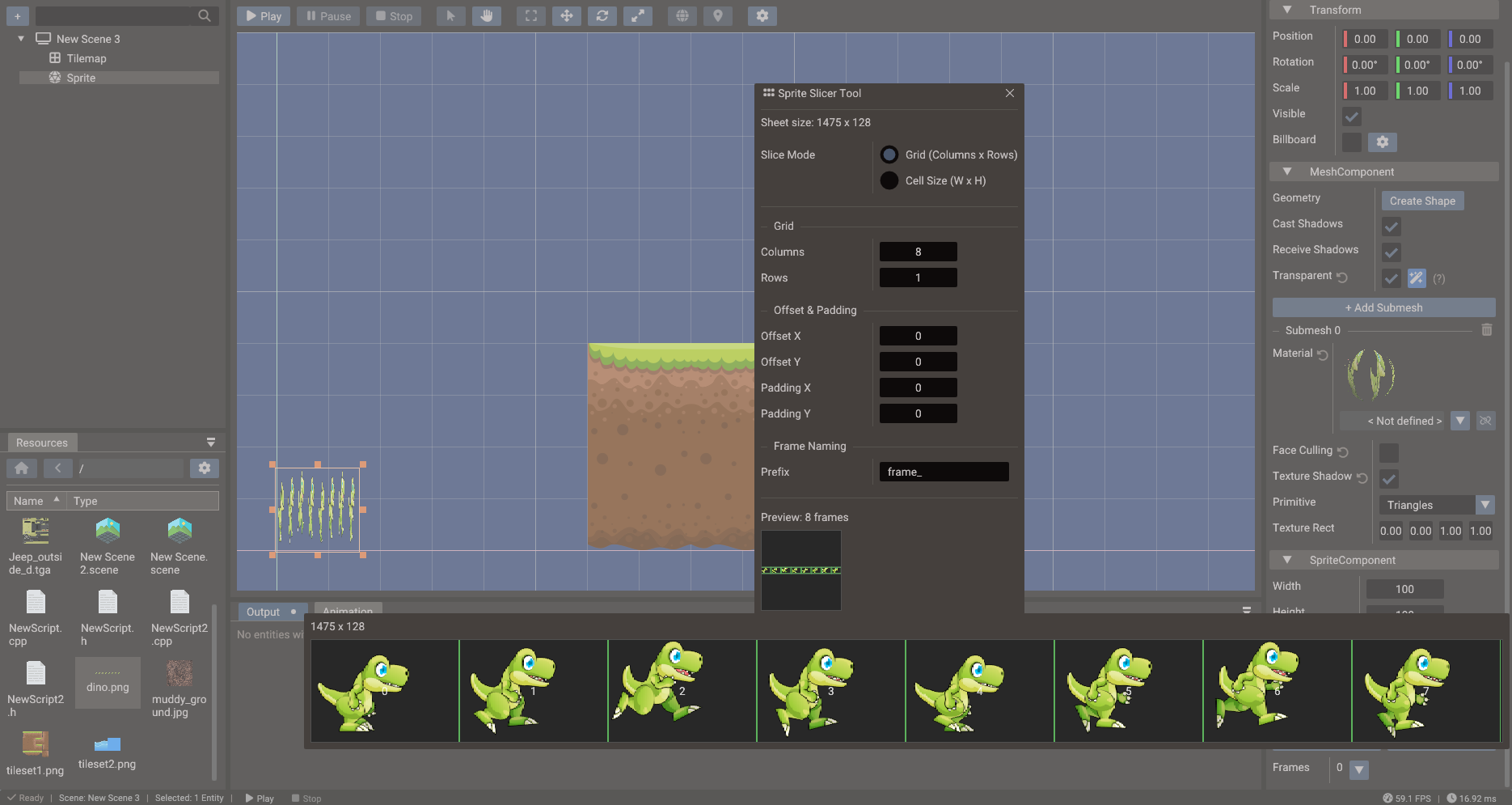Screen dimensions: 1512x805
Task: Select Grid (Columns x Rows) slice mode
Action: 889,155
